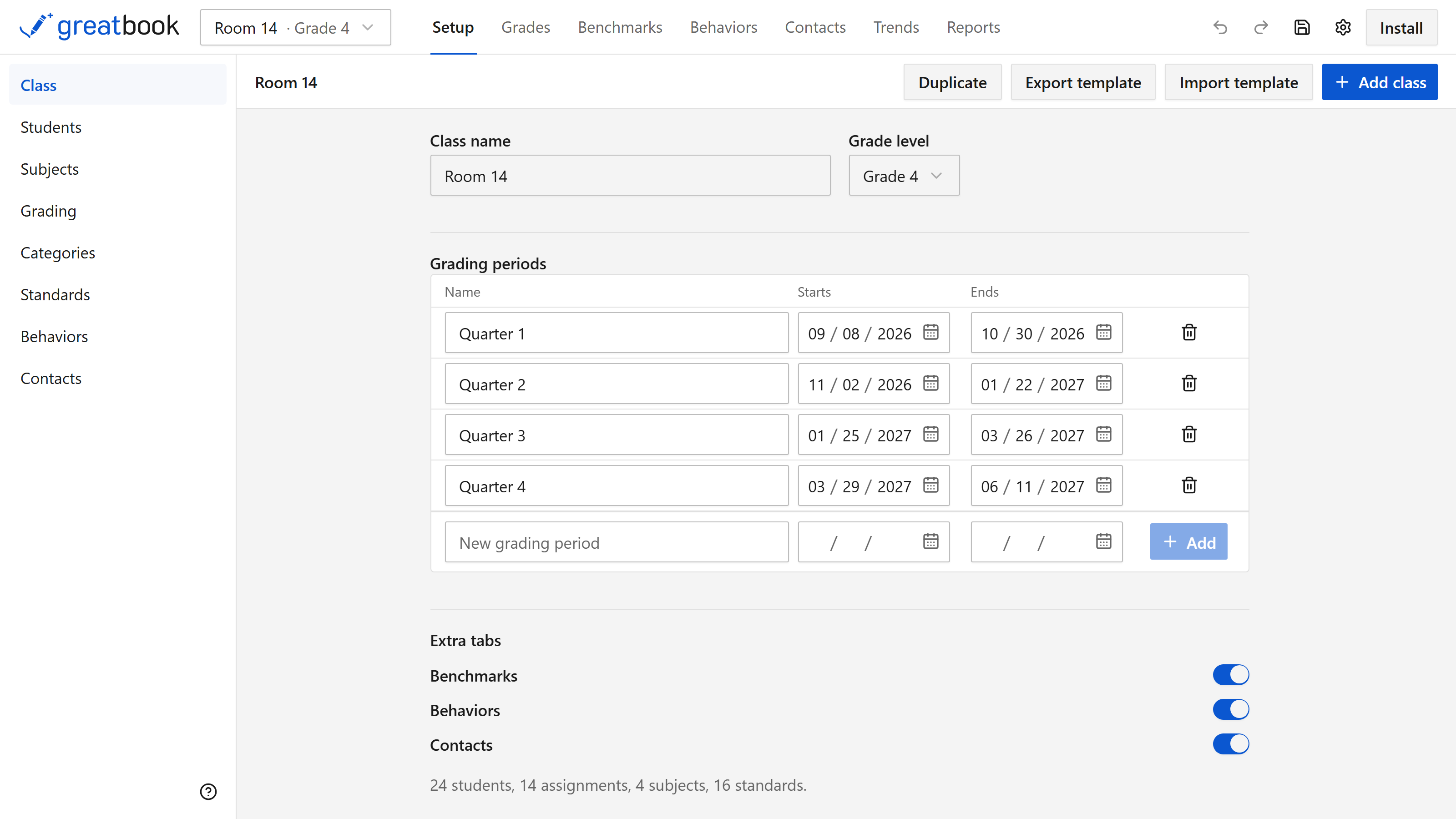Screen dimensions: 1456x819
Task: Open calendar for Quarter 1 start date
Action: 931,332
